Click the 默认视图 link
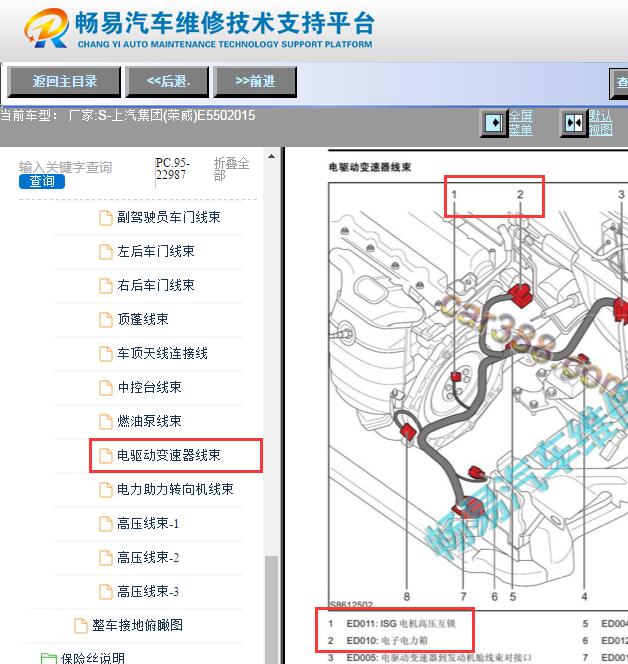This screenshot has height=664, width=628. tap(600, 122)
